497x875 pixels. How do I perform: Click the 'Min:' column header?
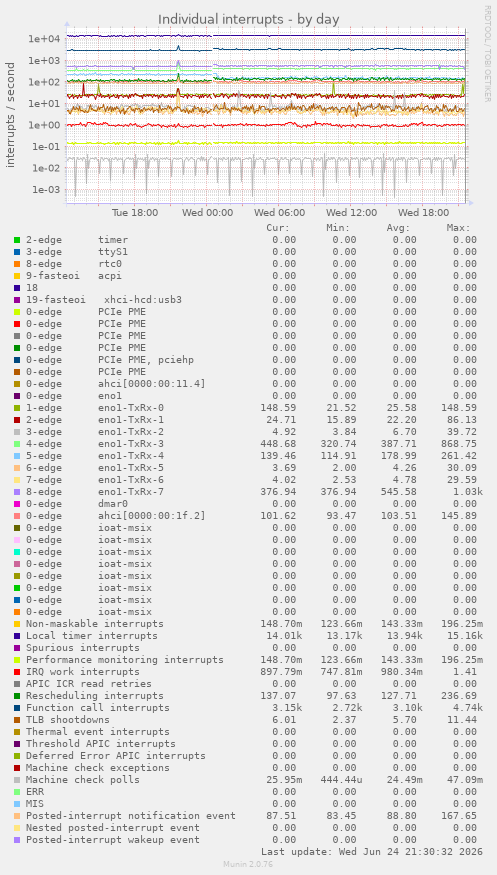click(338, 228)
